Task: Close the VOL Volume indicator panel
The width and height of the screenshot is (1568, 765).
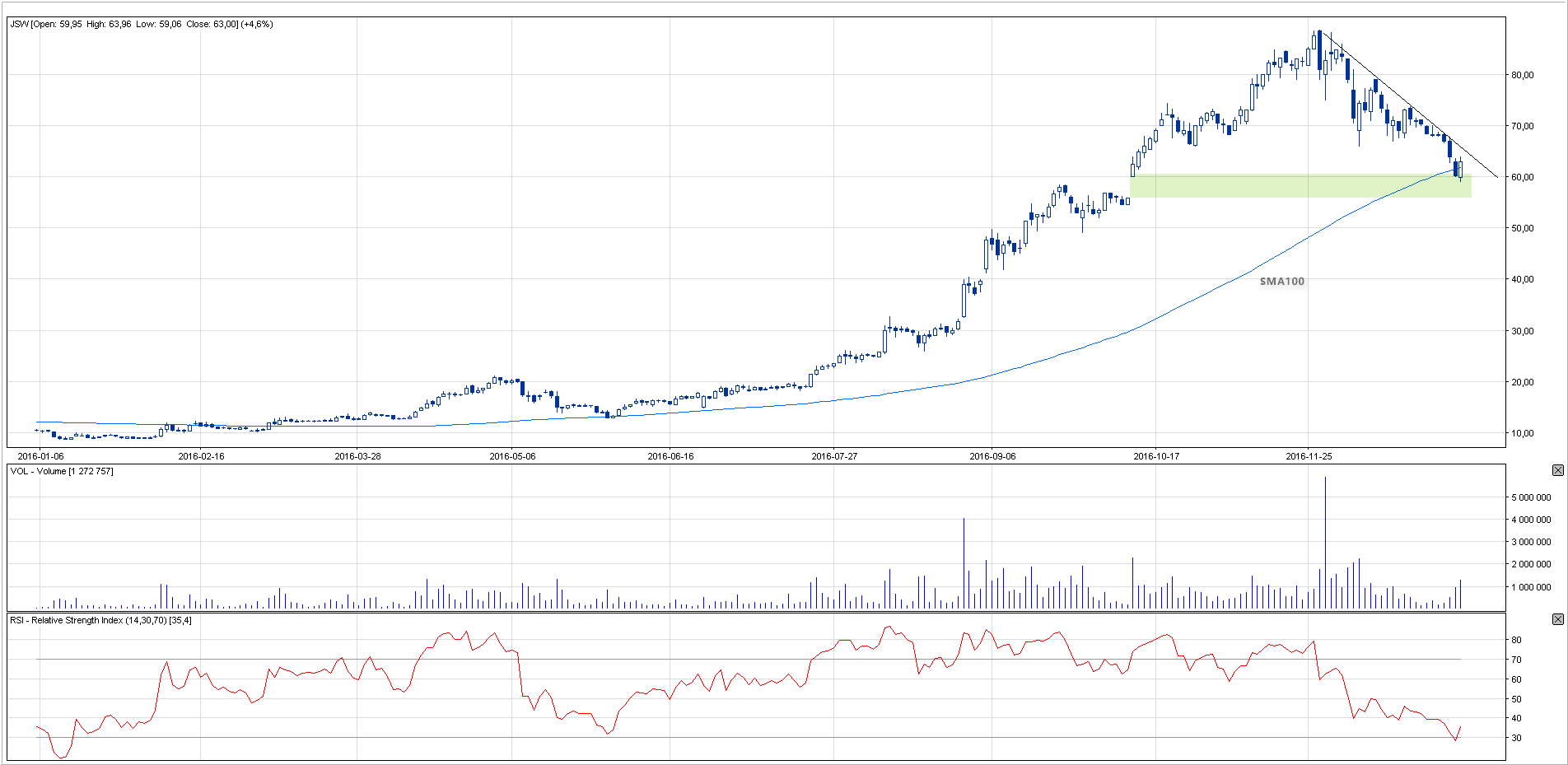Action: pyautogui.click(x=1557, y=470)
